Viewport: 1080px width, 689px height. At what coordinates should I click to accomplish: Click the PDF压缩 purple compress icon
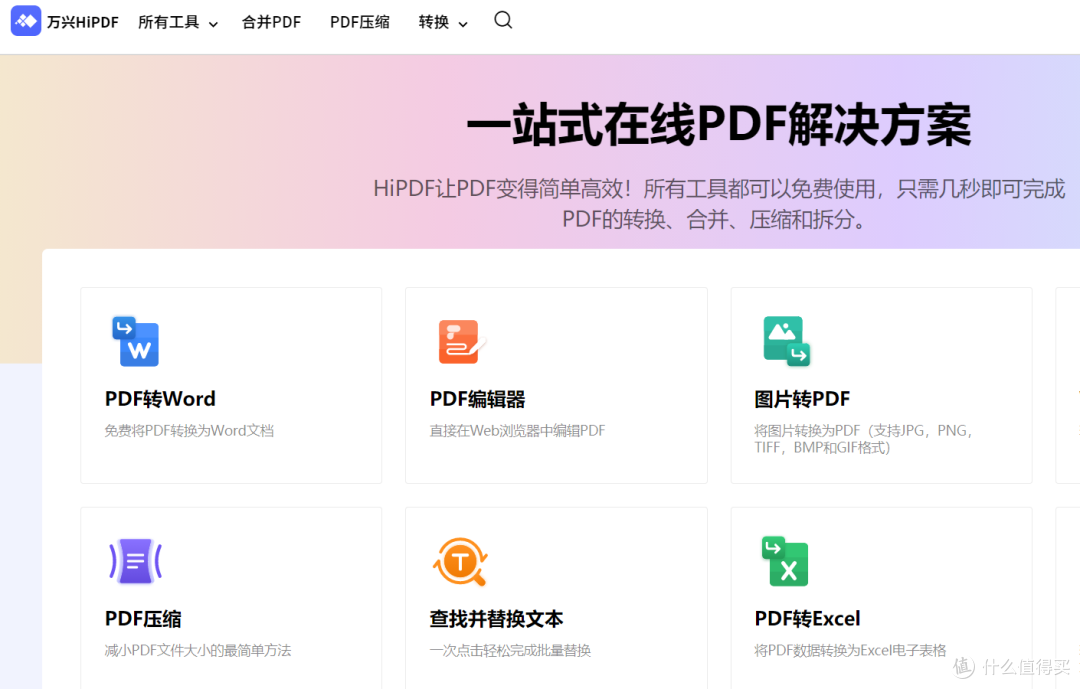[136, 561]
